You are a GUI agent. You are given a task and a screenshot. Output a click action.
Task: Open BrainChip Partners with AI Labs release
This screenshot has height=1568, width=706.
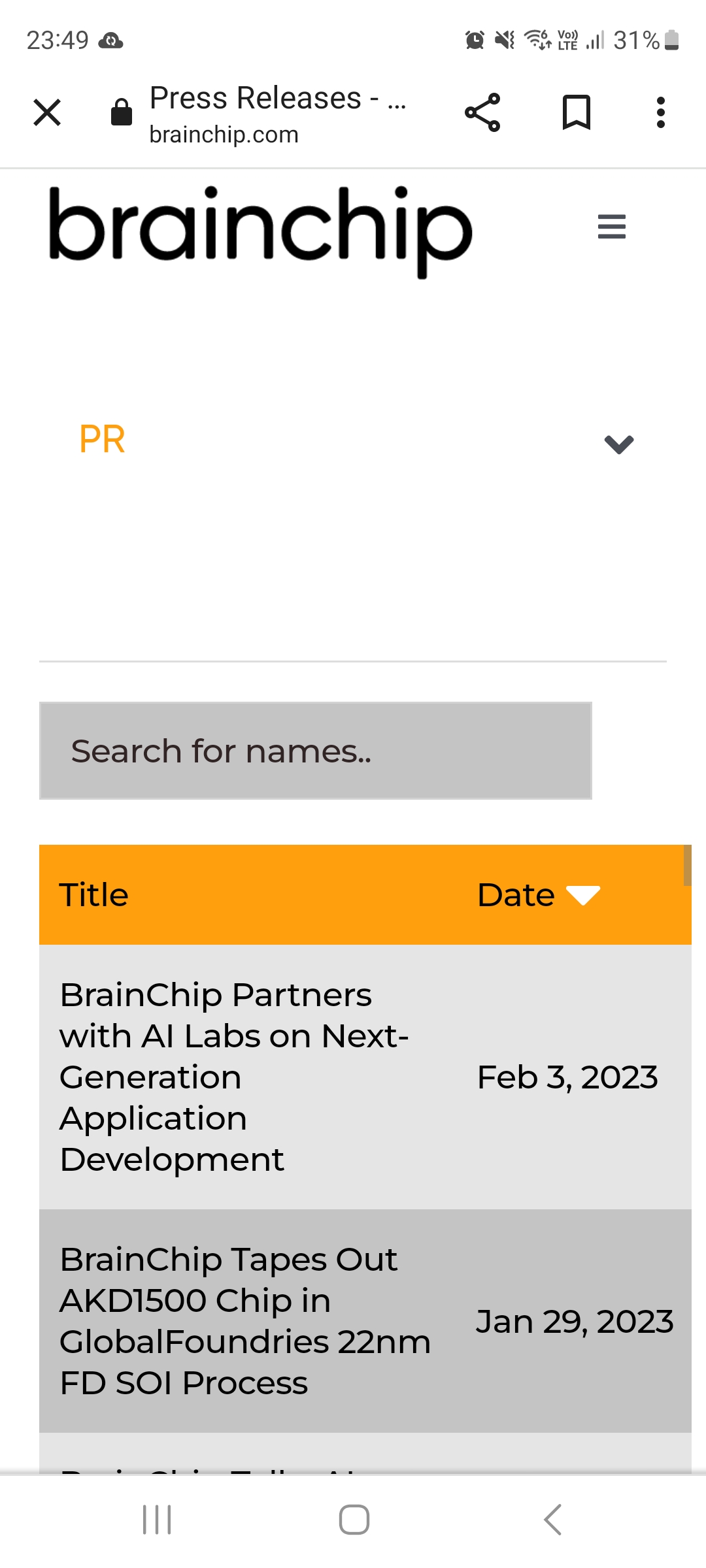point(234,1077)
